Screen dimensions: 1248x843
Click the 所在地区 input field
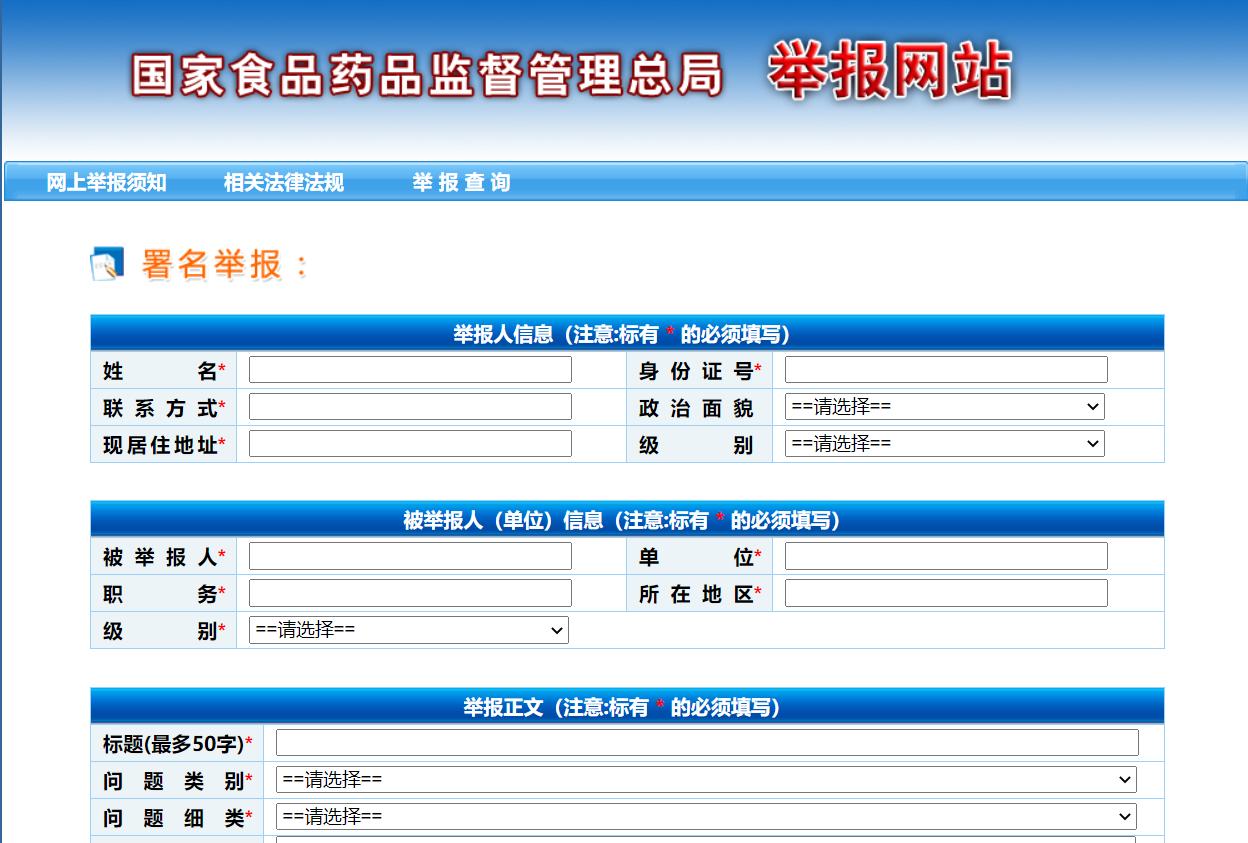(x=944, y=592)
